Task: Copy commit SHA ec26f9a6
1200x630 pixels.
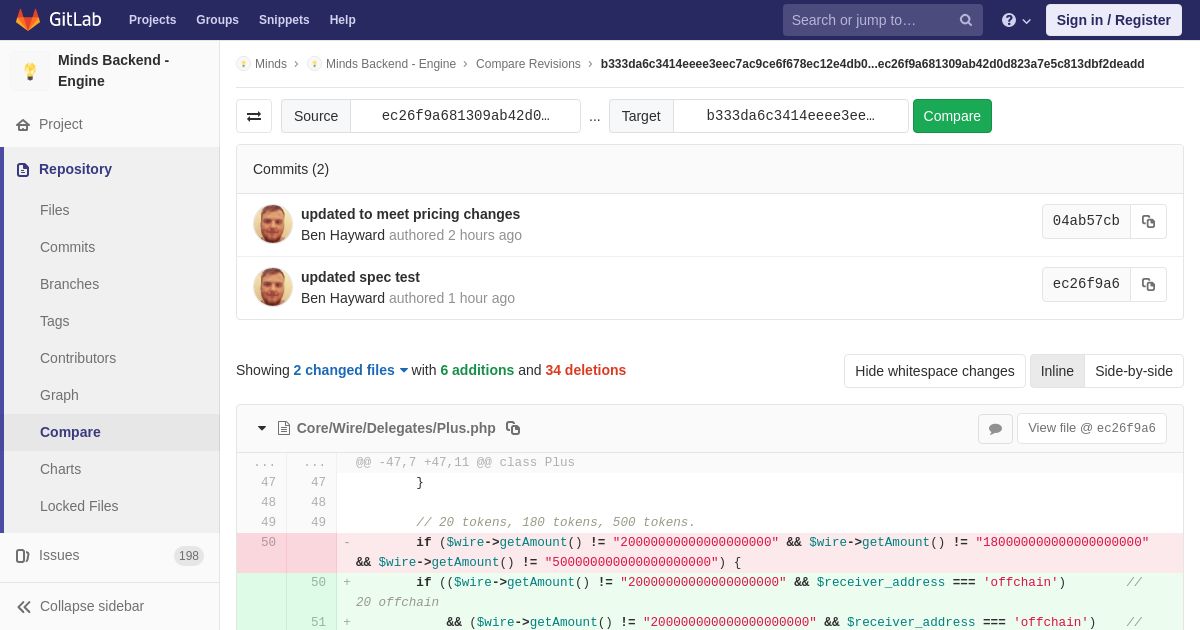Action: tap(1148, 285)
